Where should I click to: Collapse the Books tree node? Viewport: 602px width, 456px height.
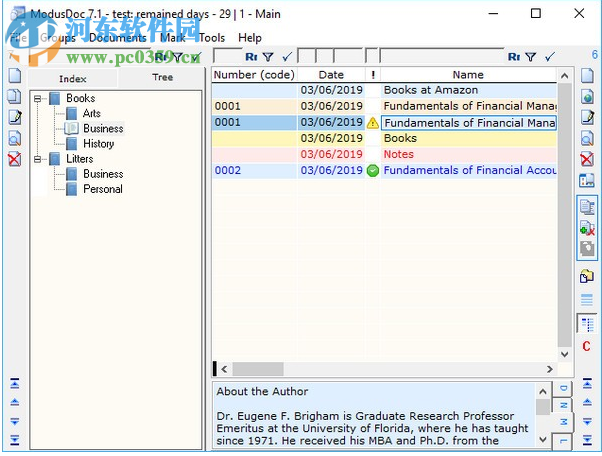38,98
